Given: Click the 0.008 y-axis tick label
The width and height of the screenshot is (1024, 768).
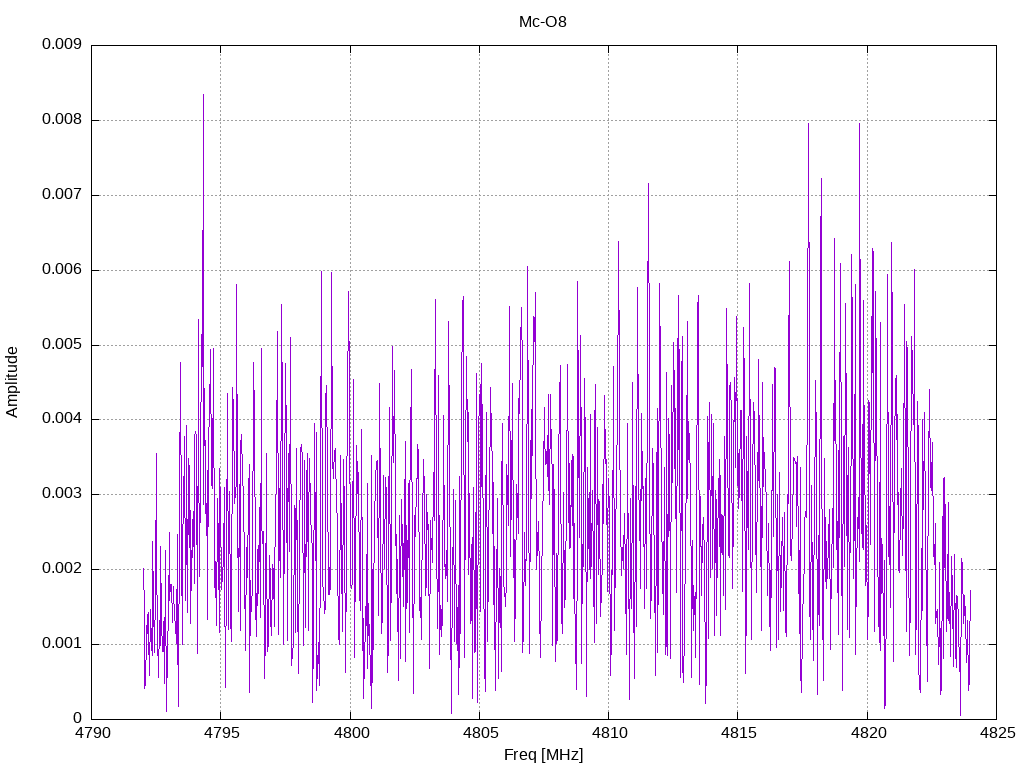Looking at the screenshot, I should coord(62,120).
